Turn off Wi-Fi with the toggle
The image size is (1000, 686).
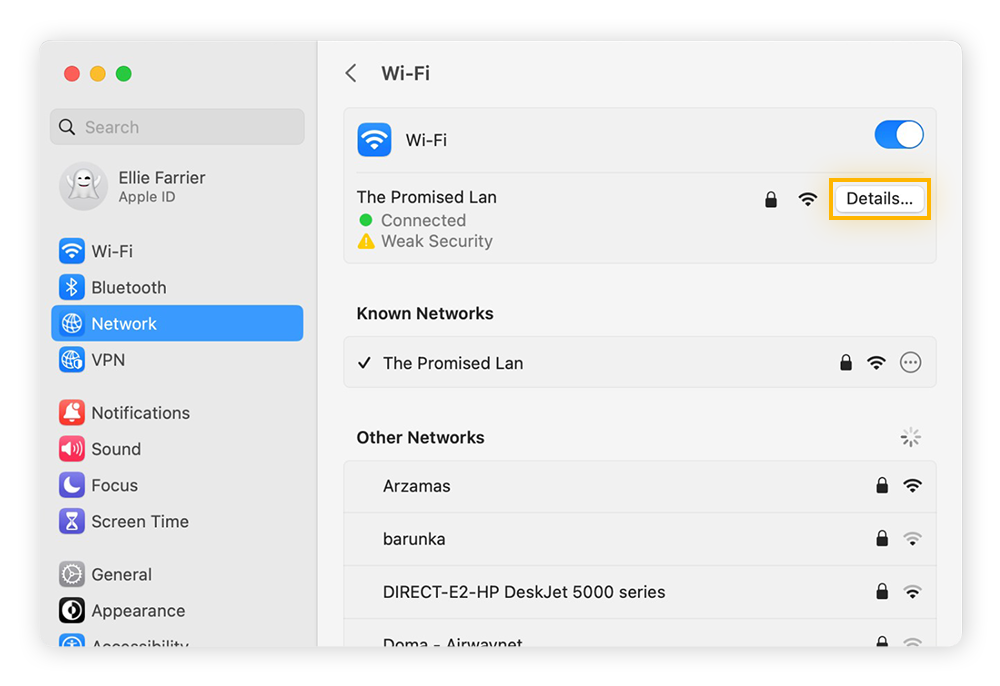point(898,134)
